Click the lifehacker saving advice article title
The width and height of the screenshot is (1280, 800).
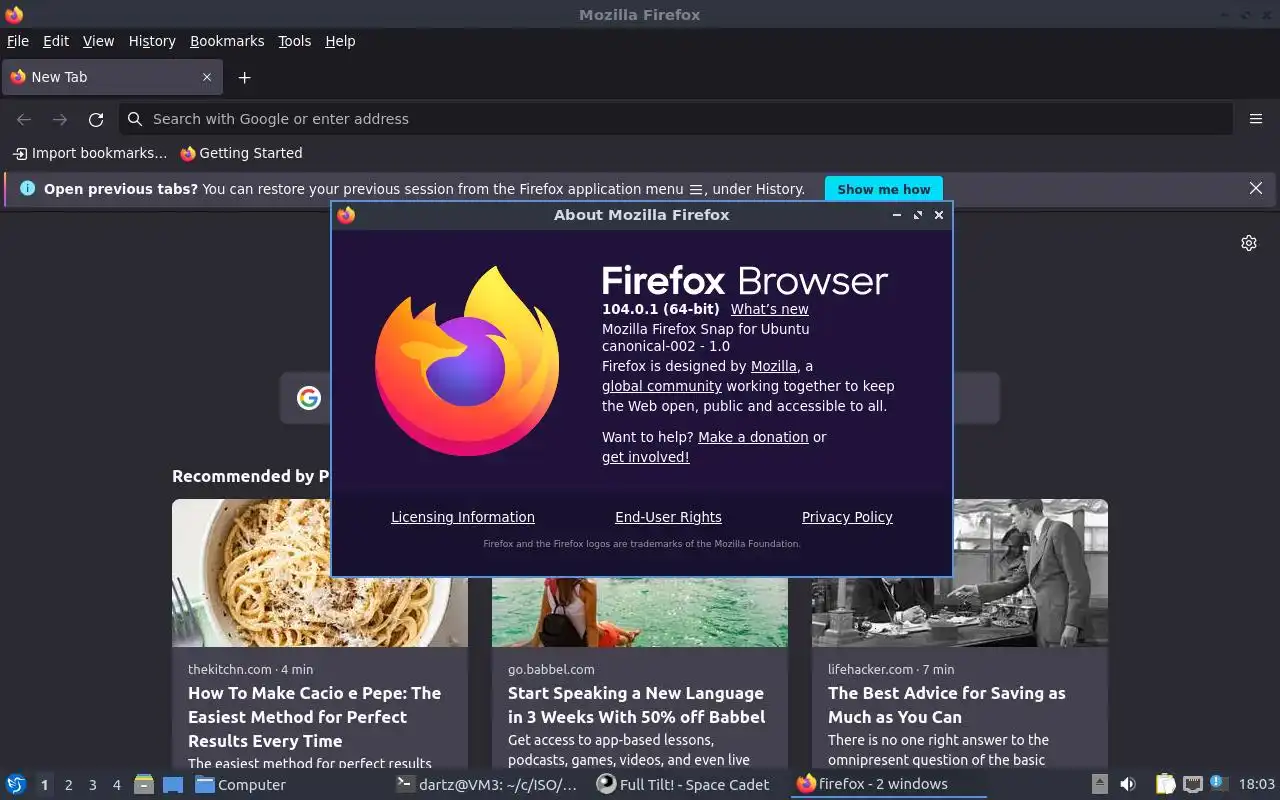click(x=946, y=705)
